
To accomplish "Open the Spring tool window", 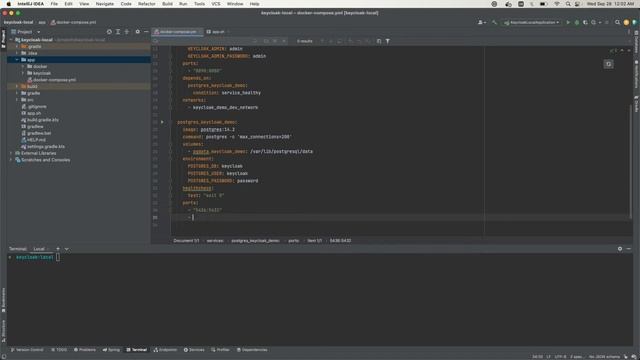I will click(x=111, y=350).
